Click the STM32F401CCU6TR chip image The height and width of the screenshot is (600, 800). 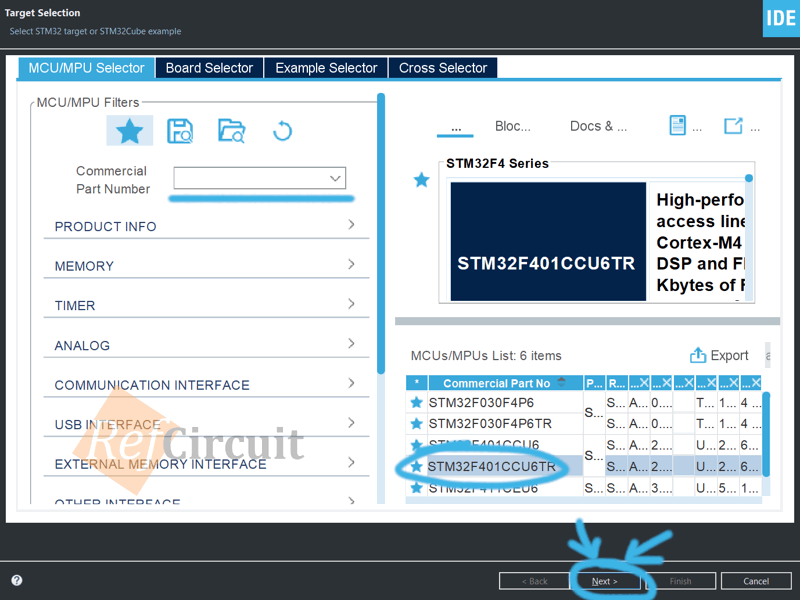[x=548, y=241]
